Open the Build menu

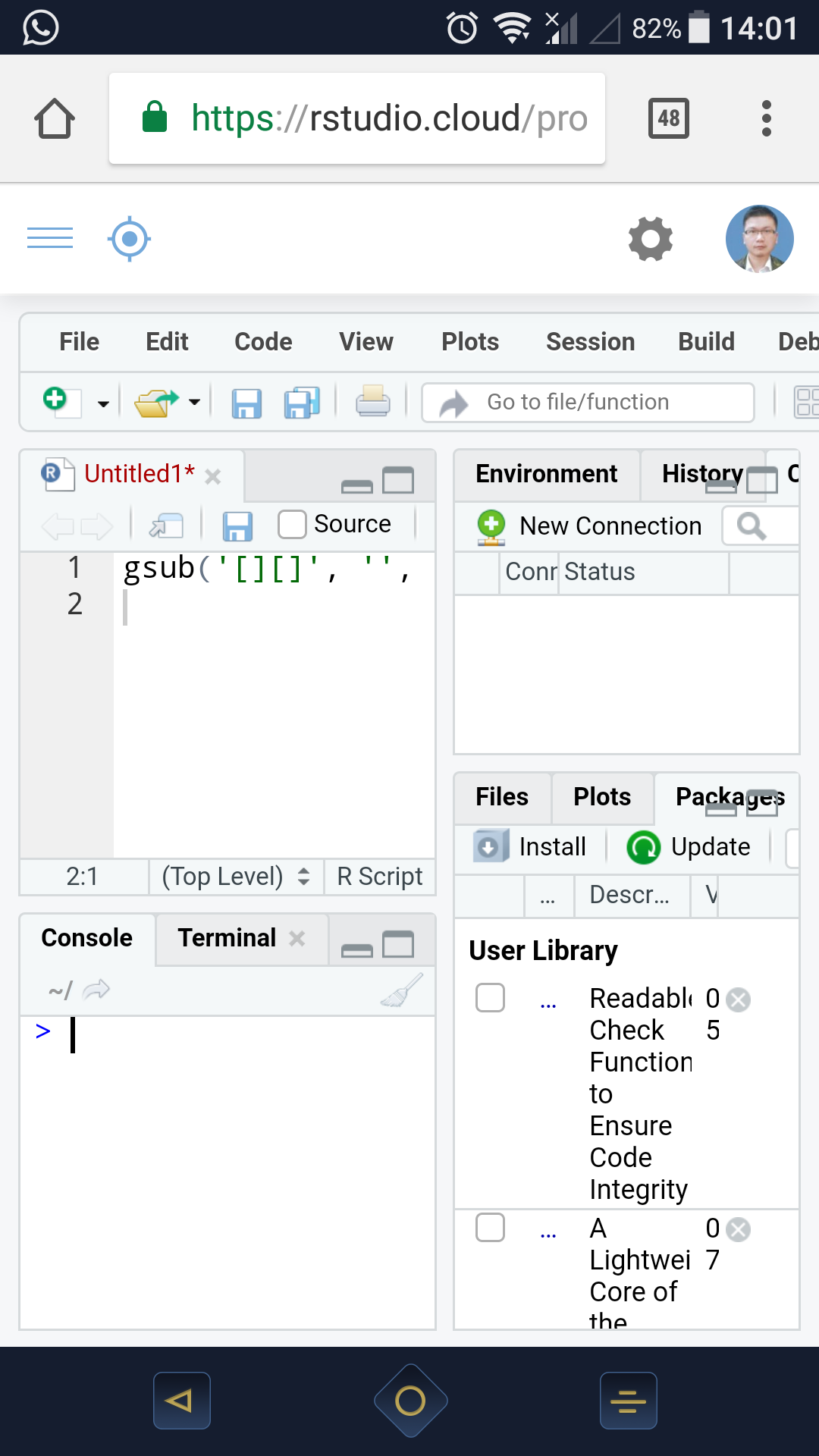[707, 342]
